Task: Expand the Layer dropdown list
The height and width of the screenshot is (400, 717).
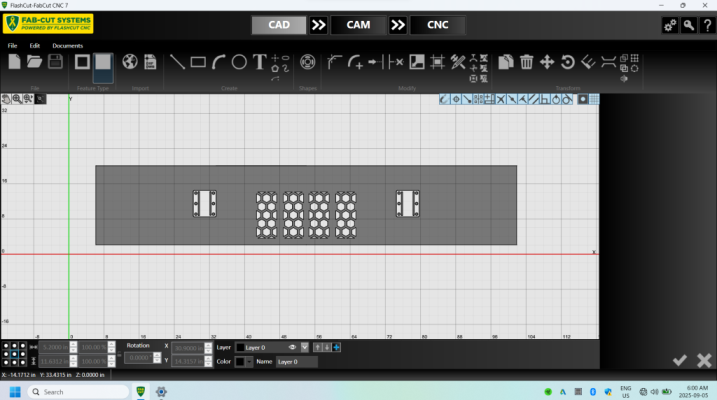Action: (305, 347)
